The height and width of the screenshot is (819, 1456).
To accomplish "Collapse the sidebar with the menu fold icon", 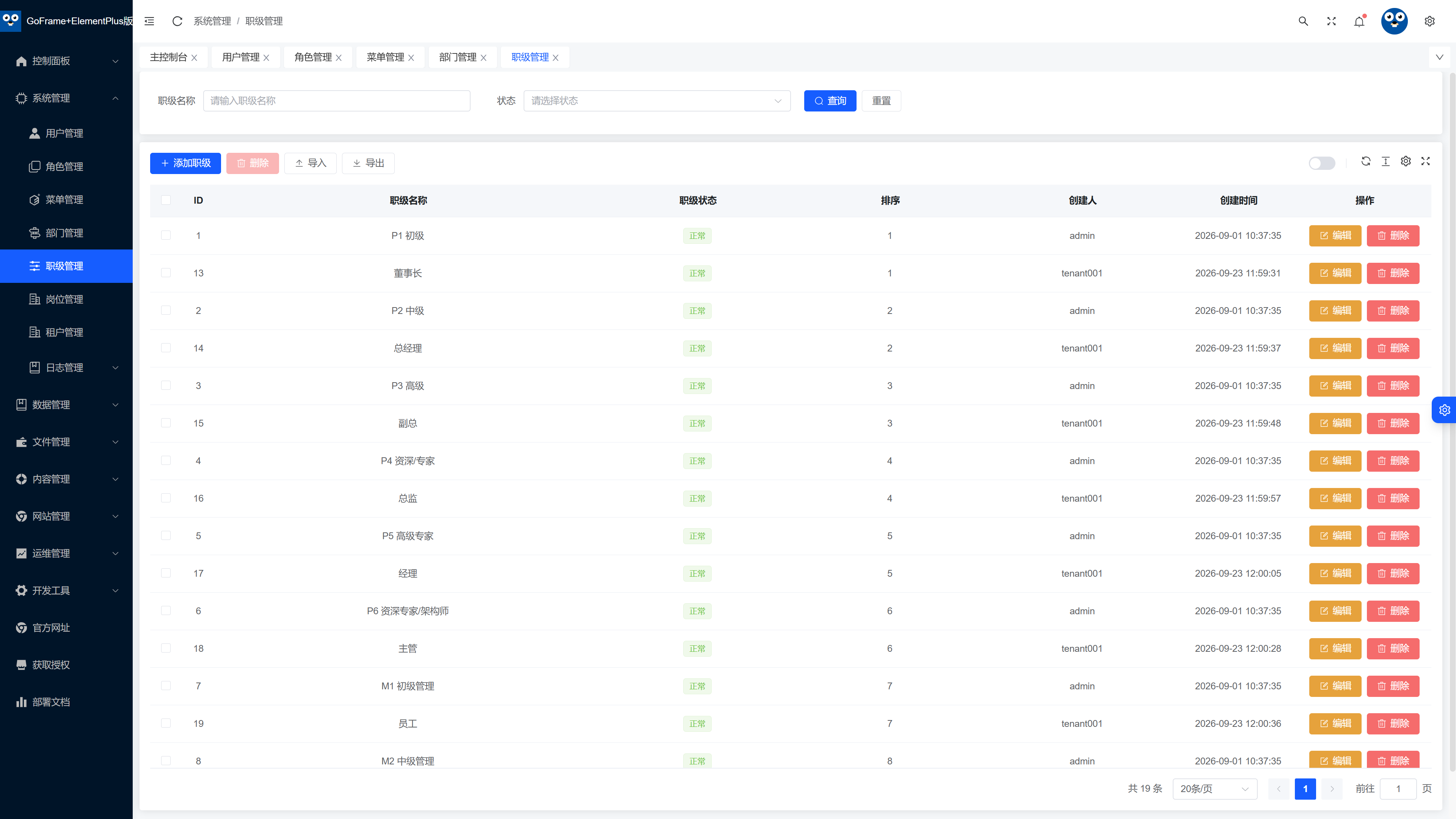I will tap(149, 21).
